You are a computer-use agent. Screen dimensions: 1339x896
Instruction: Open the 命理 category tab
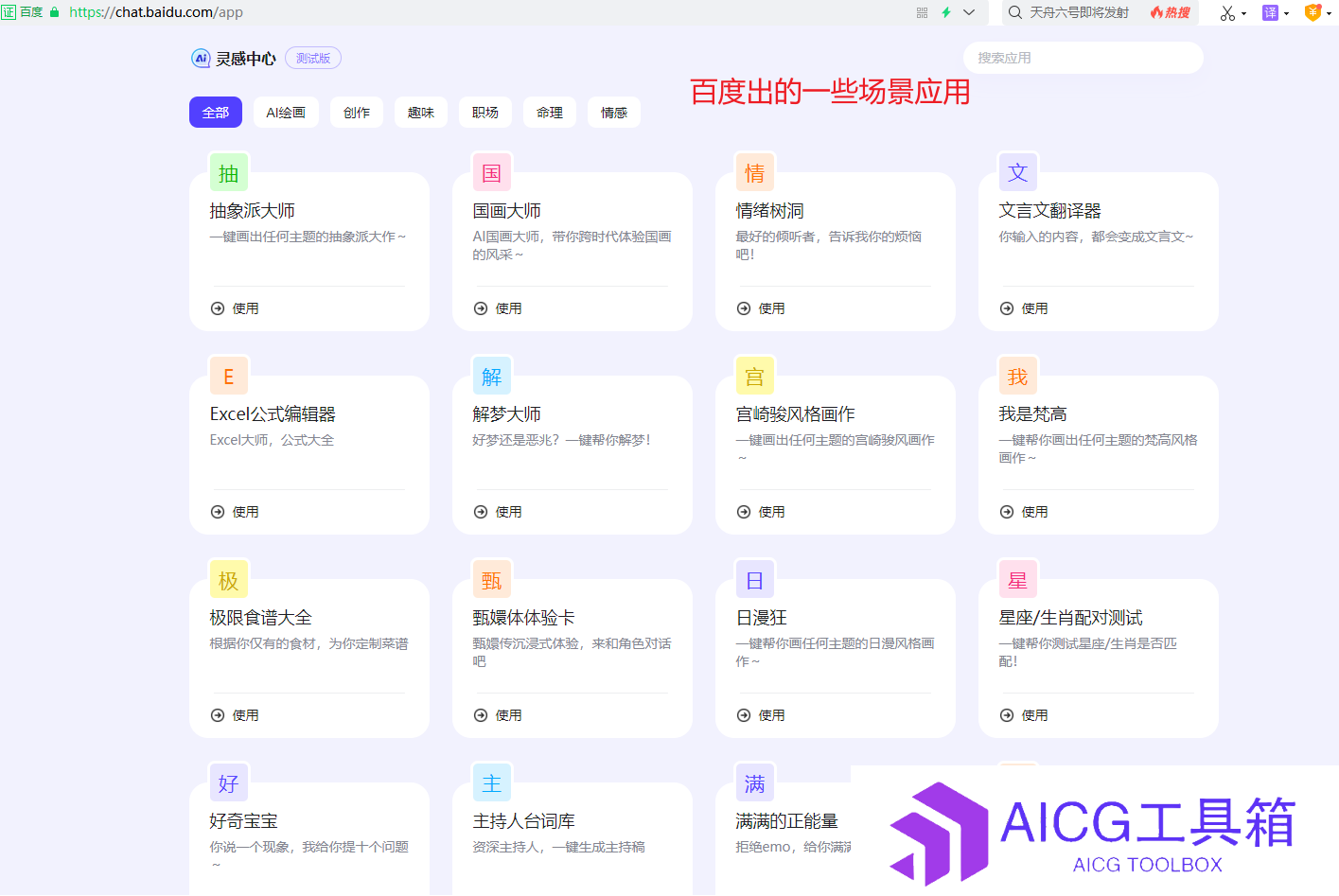pyautogui.click(x=550, y=113)
